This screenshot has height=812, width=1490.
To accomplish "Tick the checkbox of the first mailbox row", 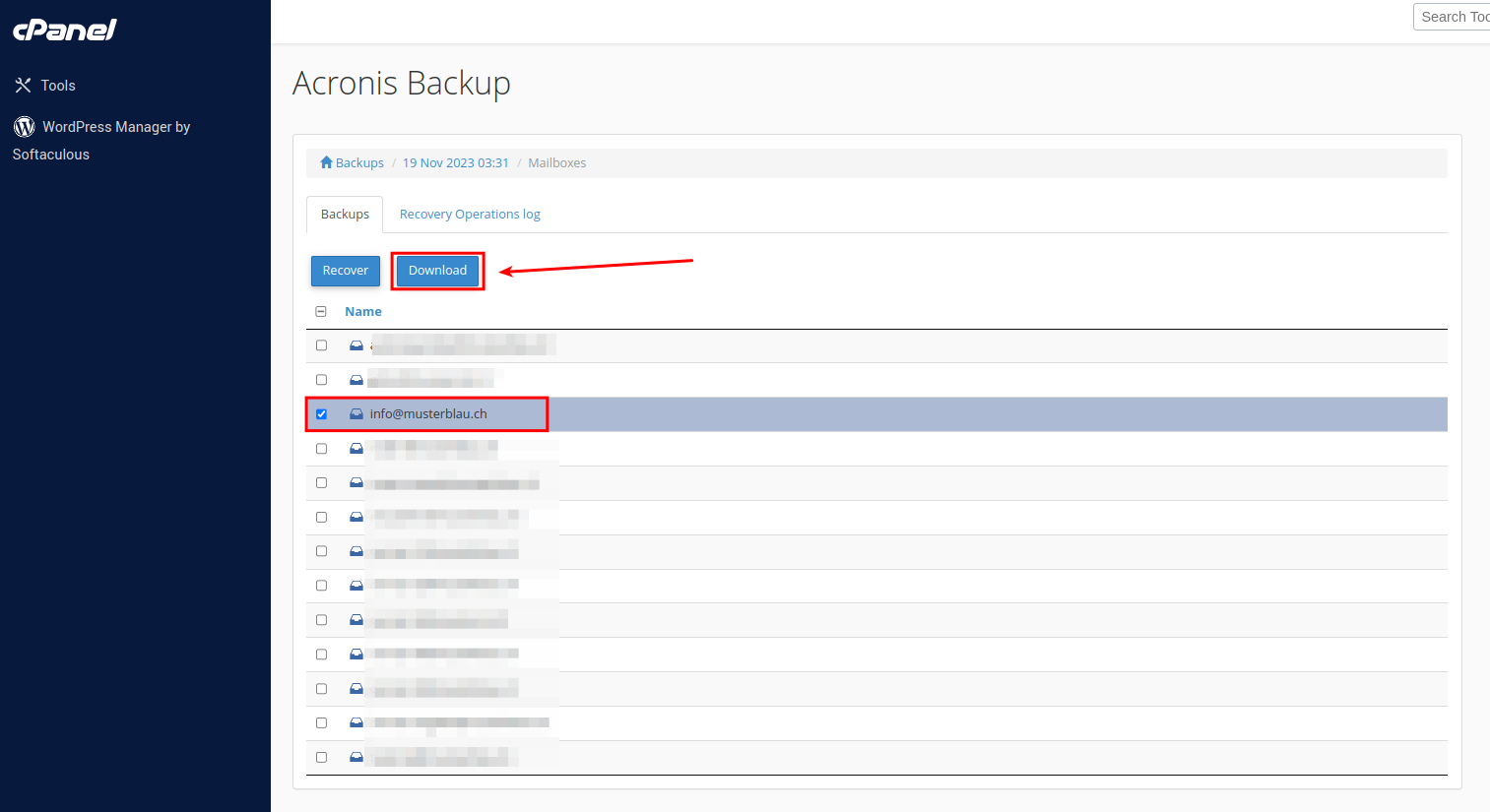I will pyautogui.click(x=321, y=345).
